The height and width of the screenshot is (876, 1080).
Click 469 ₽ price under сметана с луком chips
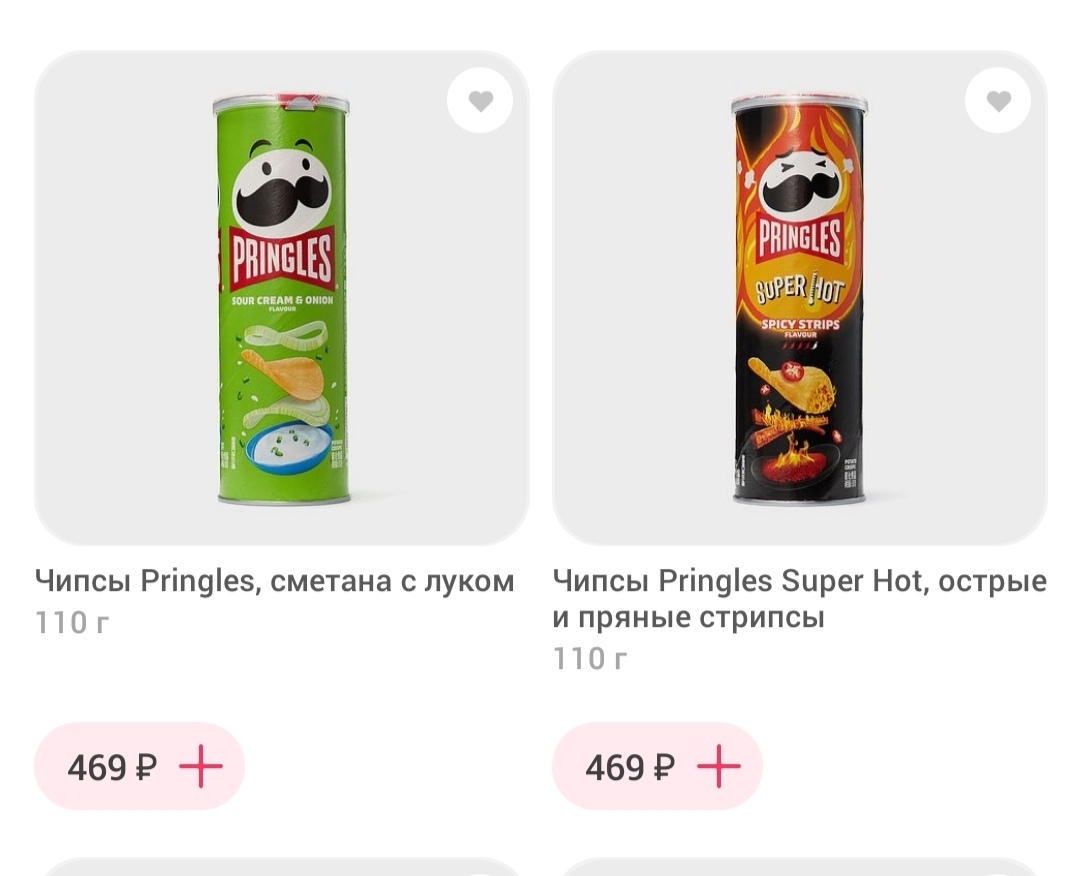[x=112, y=767]
